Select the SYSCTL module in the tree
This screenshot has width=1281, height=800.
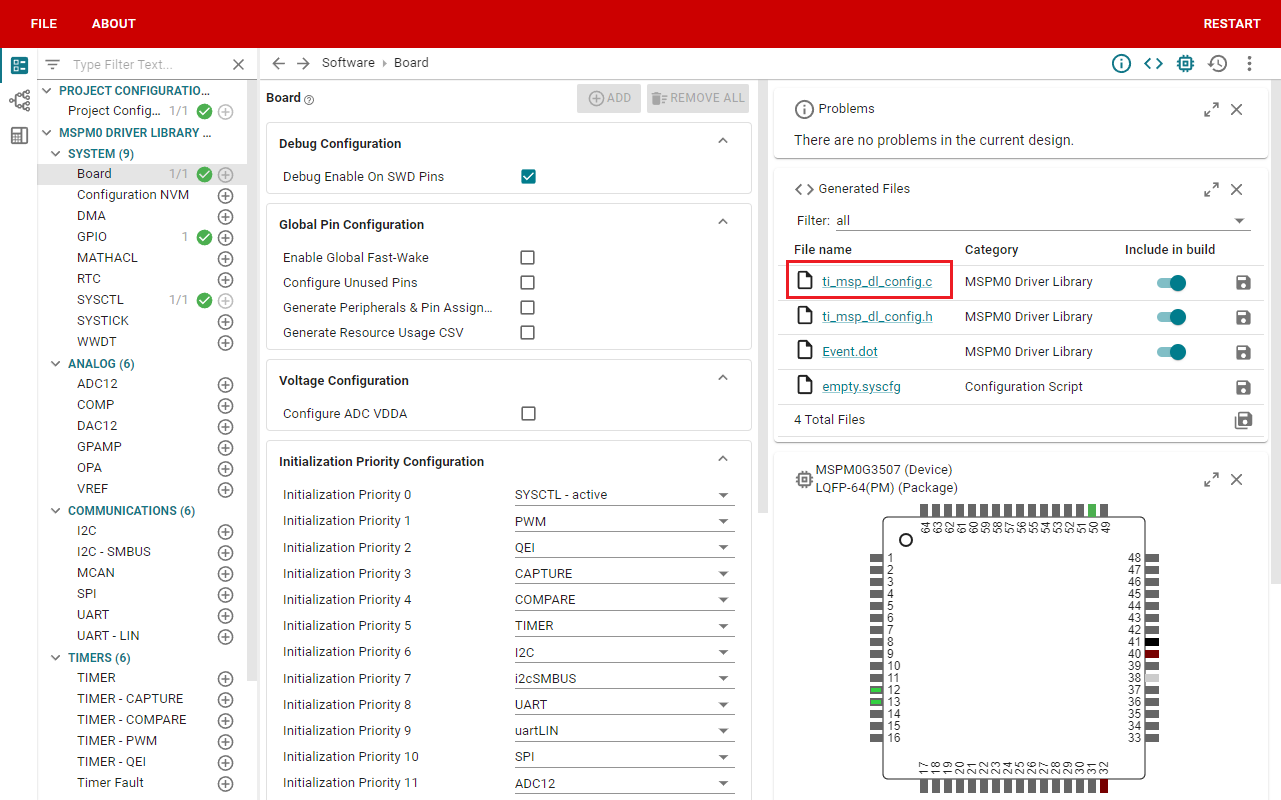coord(101,300)
